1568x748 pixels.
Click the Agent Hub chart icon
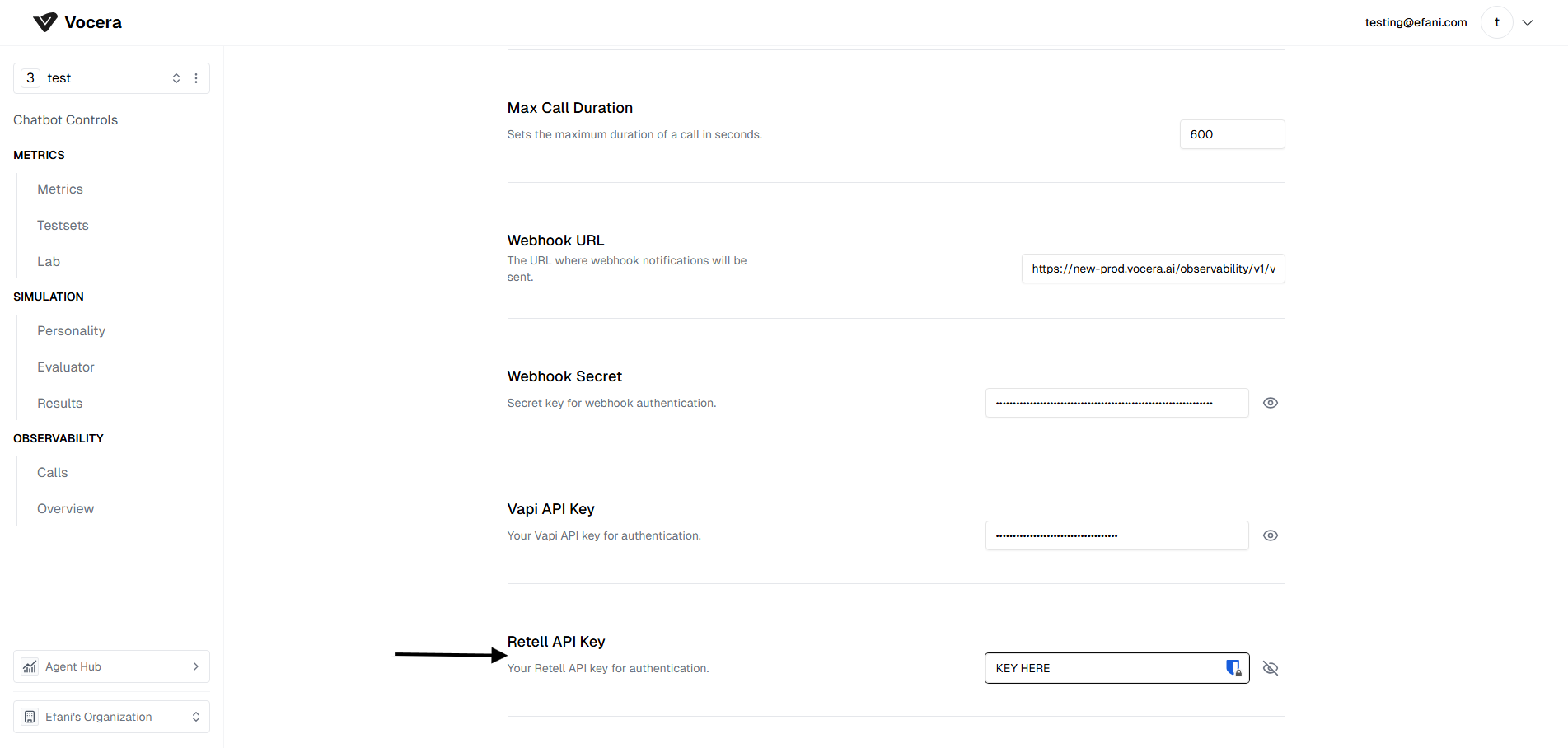30,666
